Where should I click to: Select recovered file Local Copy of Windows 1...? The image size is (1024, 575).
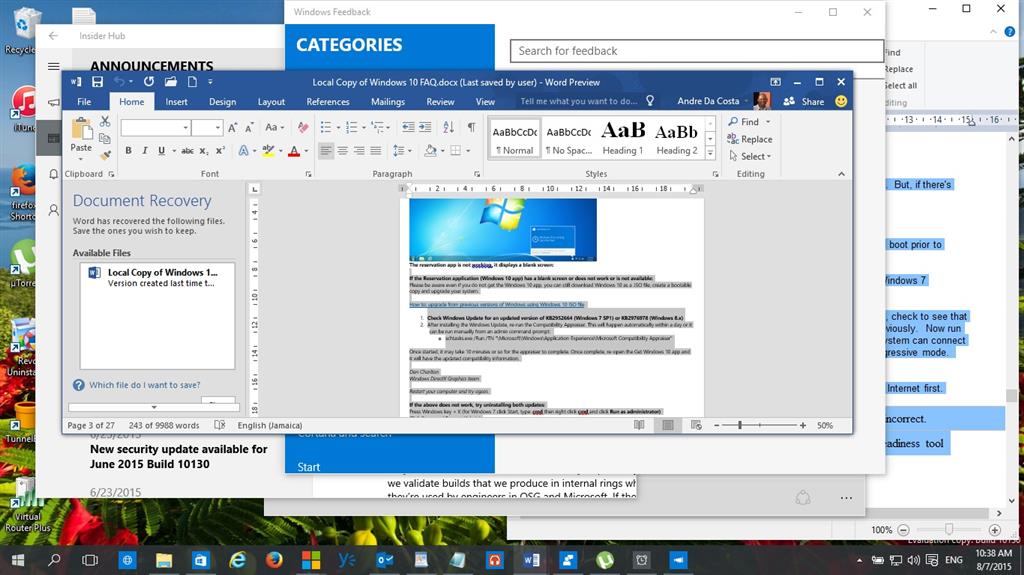[x=157, y=278]
